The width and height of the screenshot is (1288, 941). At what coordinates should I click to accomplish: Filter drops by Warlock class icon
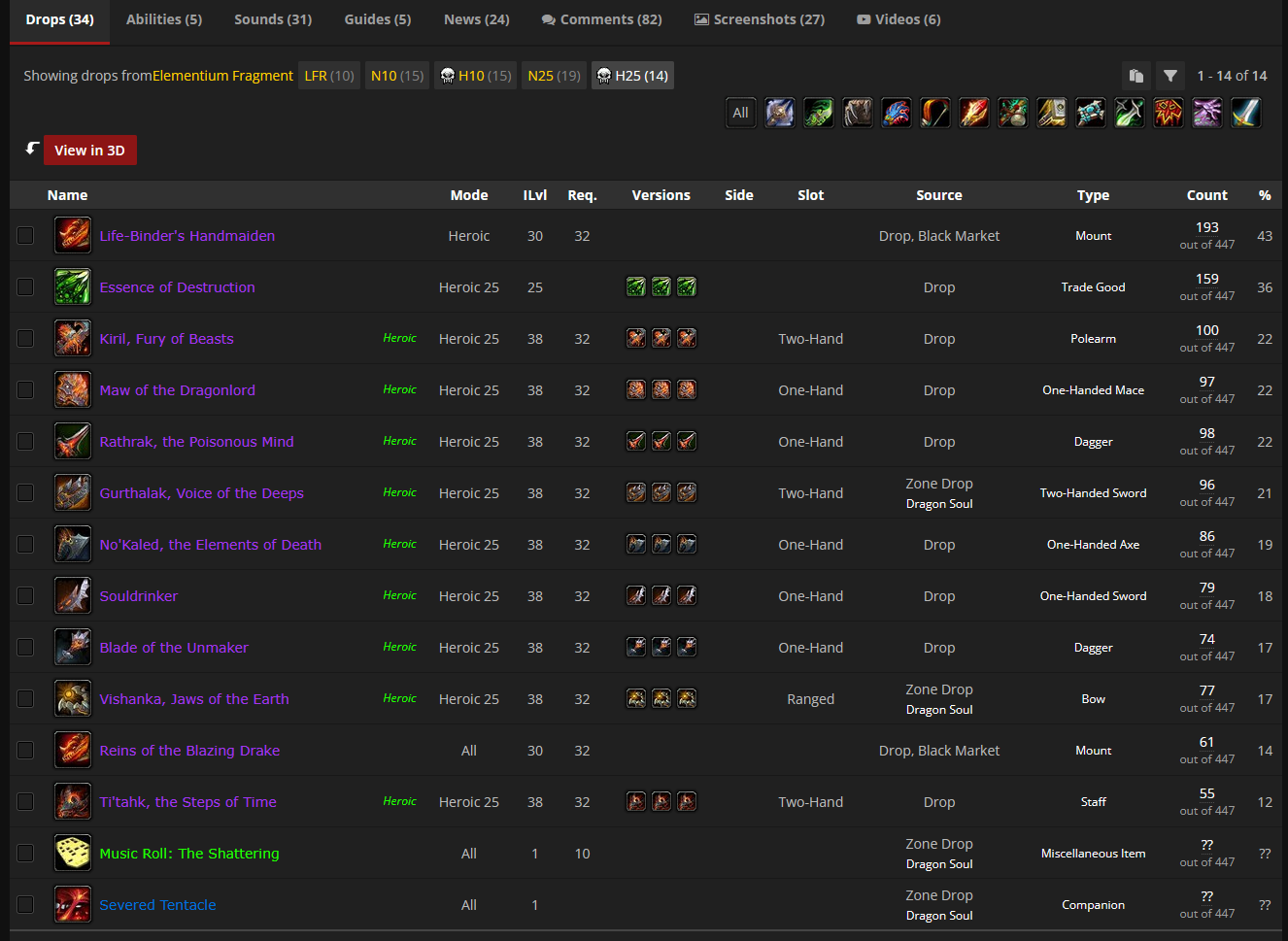[1207, 113]
